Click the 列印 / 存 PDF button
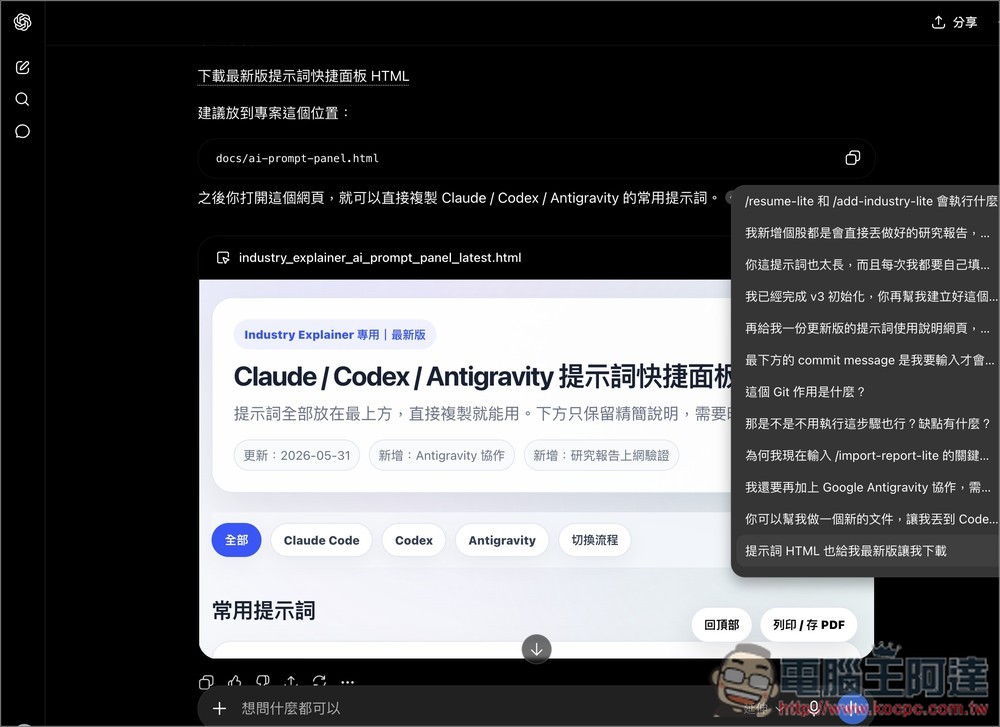The width and height of the screenshot is (1000, 727). (809, 625)
